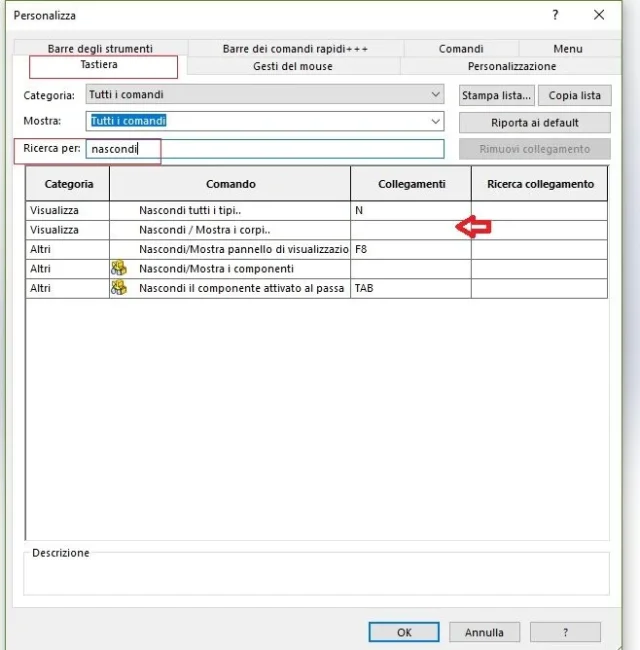Click the Ricerca per search field
This screenshot has width=640, height=650.
click(x=264, y=149)
